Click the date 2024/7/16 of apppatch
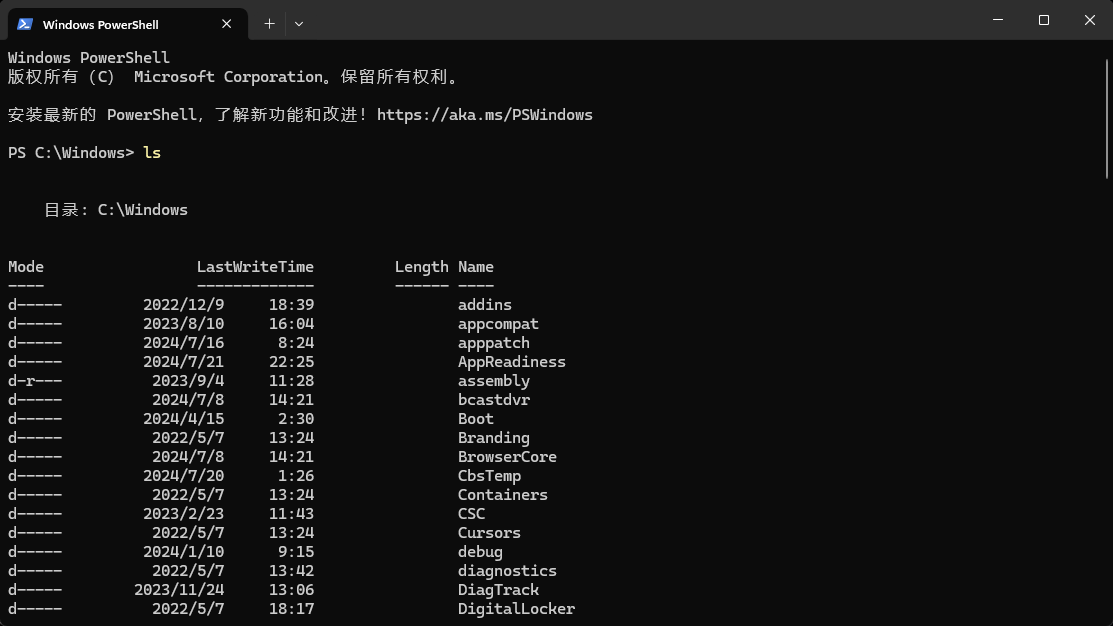The image size is (1113, 626). coord(184,344)
